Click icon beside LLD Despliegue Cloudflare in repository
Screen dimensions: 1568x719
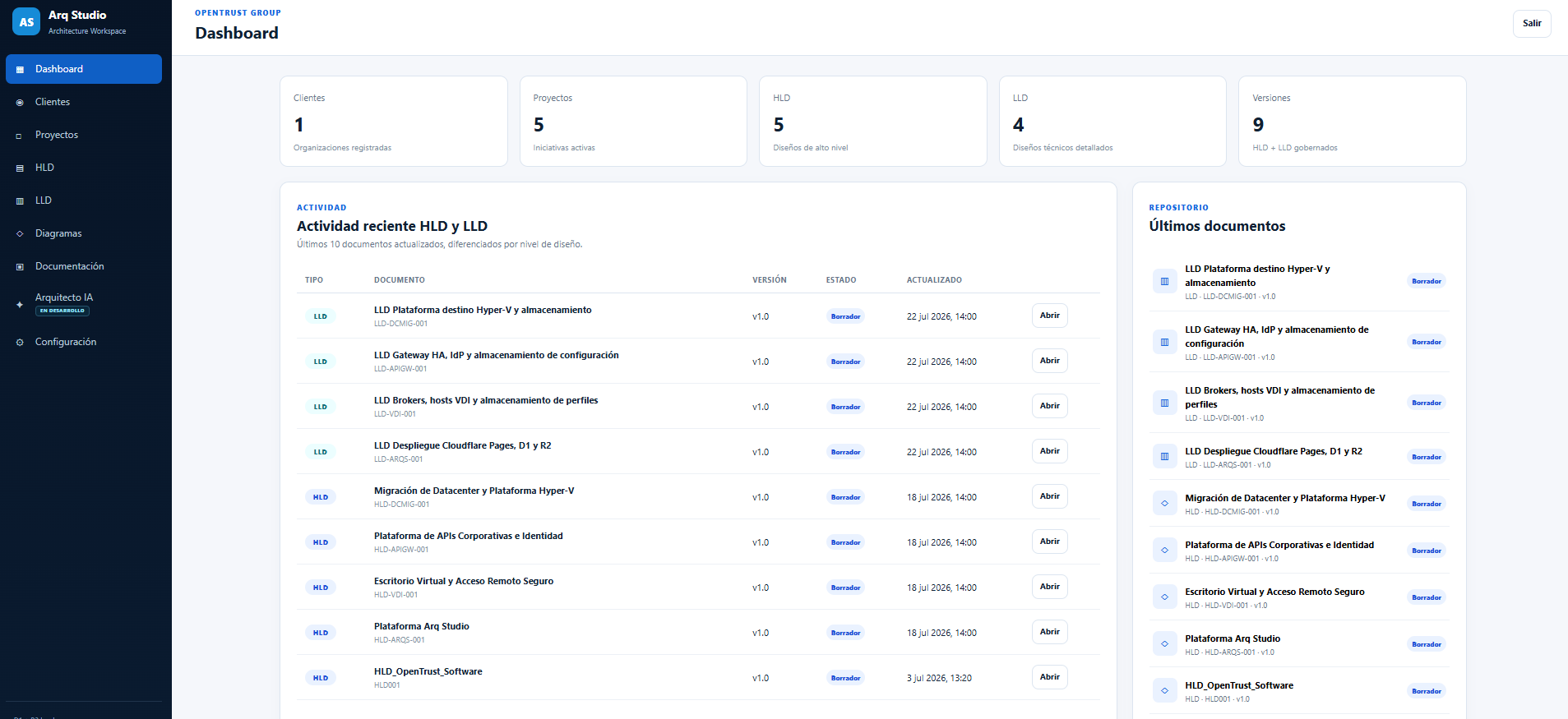coord(1164,457)
